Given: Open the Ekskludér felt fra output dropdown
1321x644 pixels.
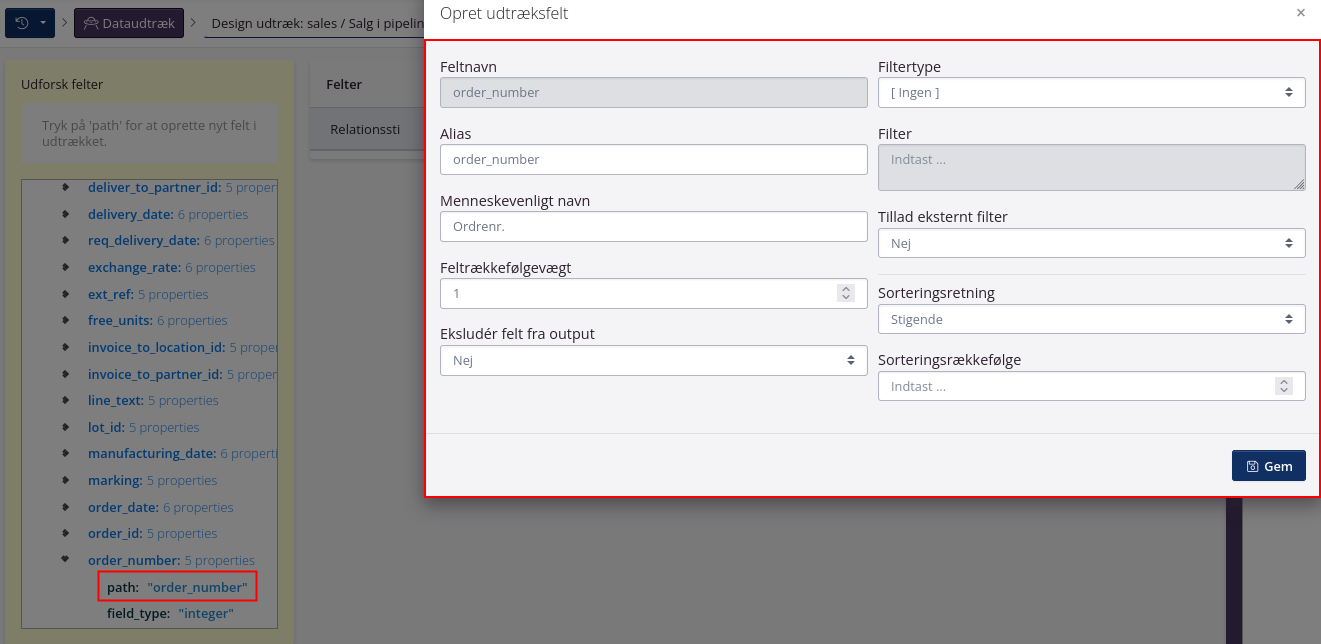Looking at the screenshot, I should click(653, 360).
